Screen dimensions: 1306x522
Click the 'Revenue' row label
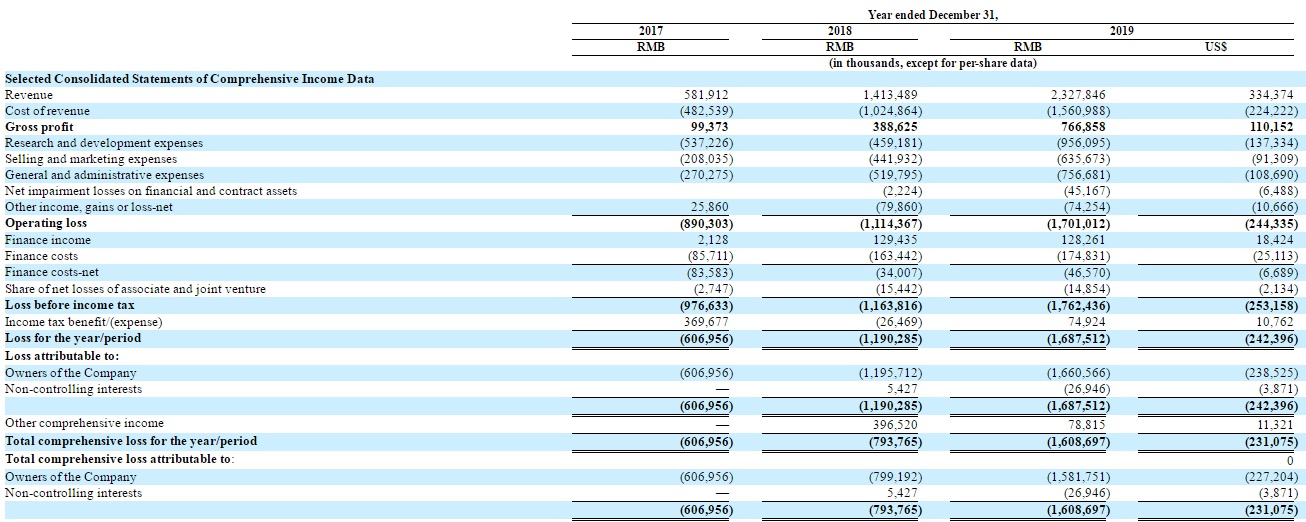tap(29, 95)
